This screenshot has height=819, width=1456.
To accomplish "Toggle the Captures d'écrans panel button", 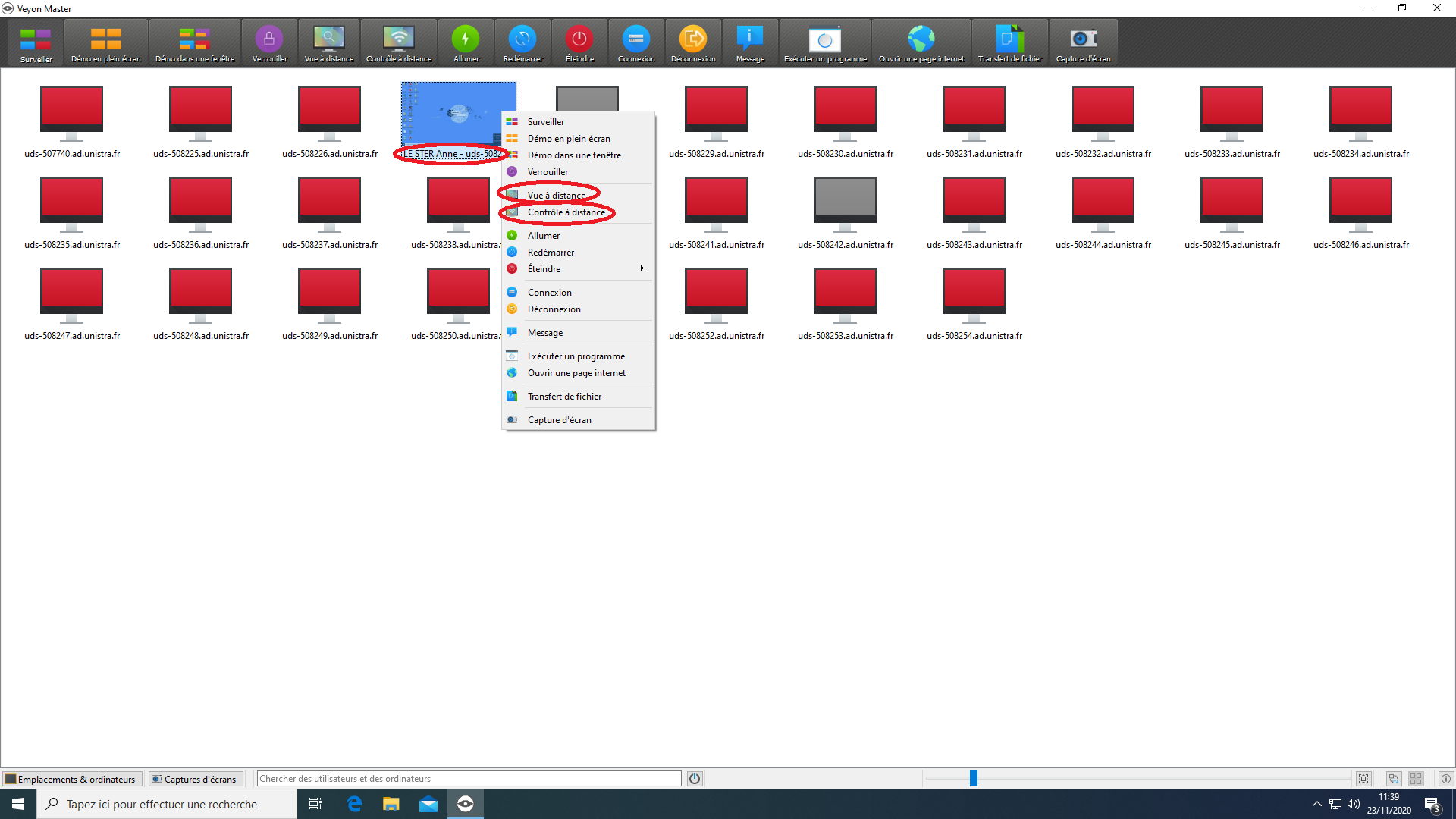I will (x=195, y=779).
